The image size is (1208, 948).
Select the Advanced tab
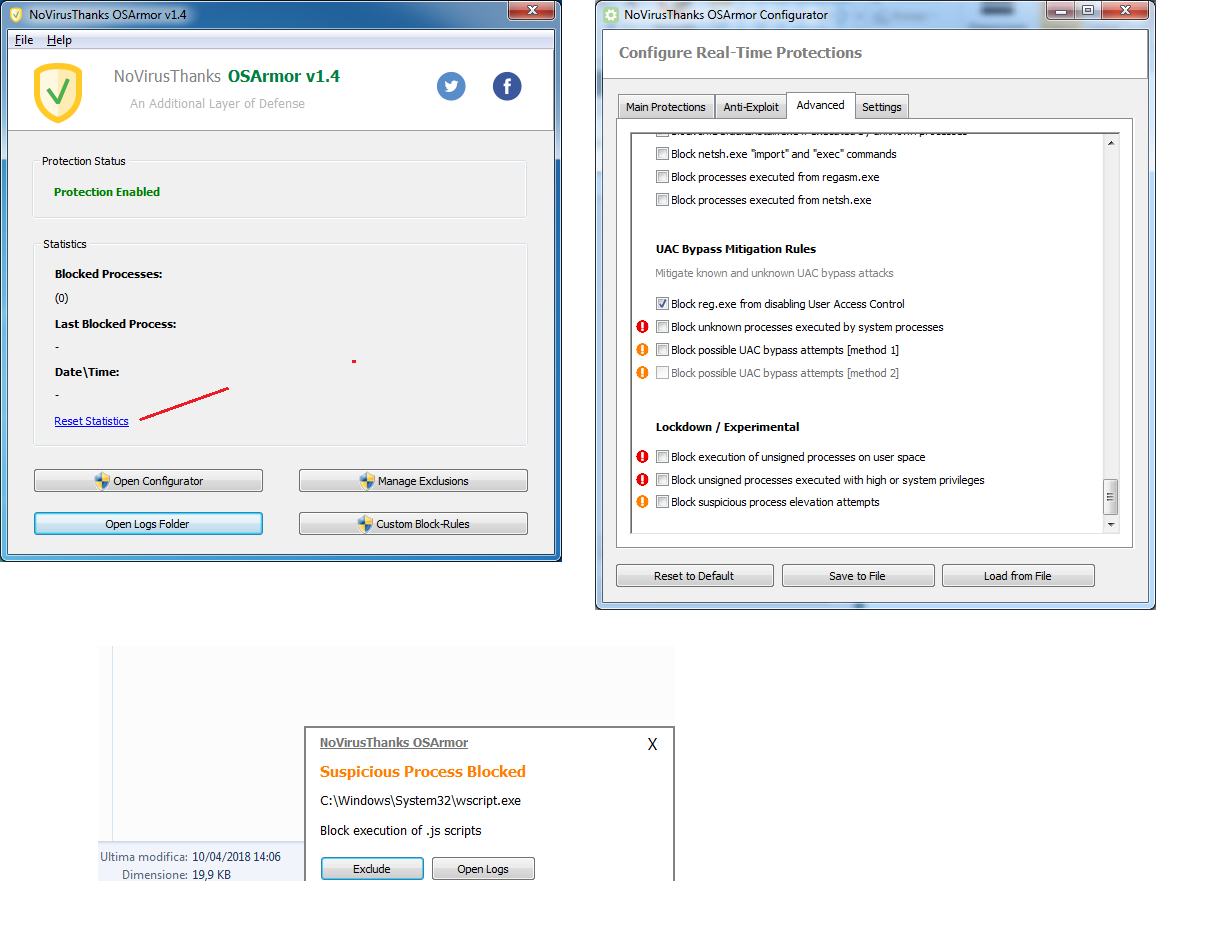(820, 105)
